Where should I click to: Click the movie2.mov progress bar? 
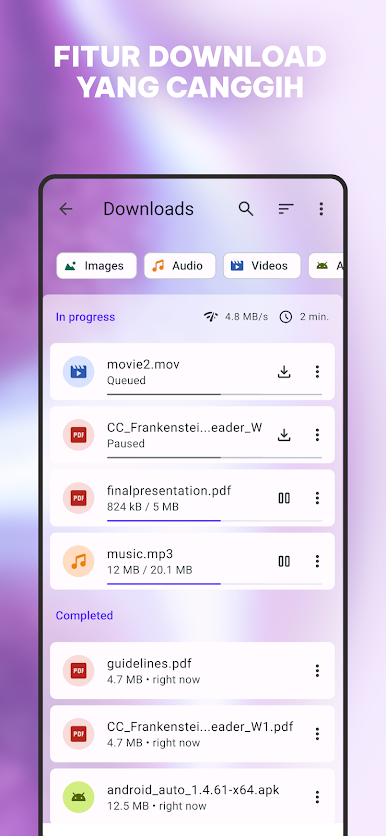pos(214,394)
